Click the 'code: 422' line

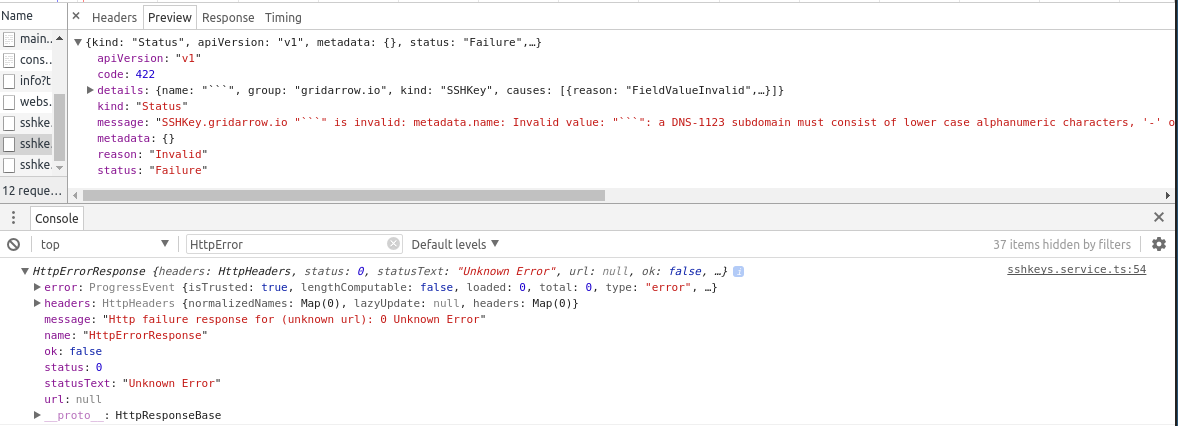pyautogui.click(x=126, y=74)
